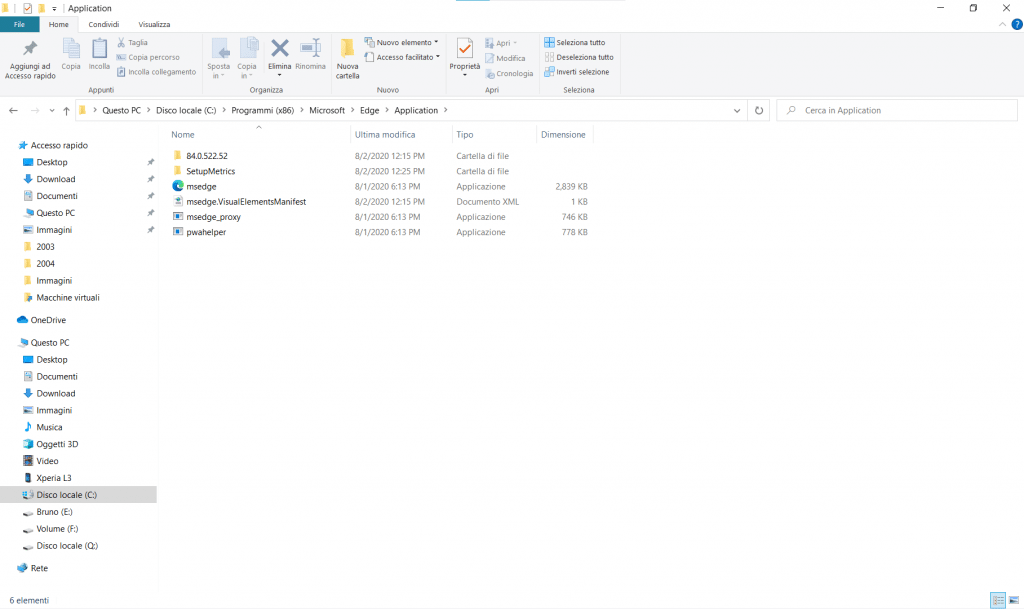This screenshot has height=609, width=1024.
Task: Sort files by Ultima modifica column
Action: pos(385,134)
